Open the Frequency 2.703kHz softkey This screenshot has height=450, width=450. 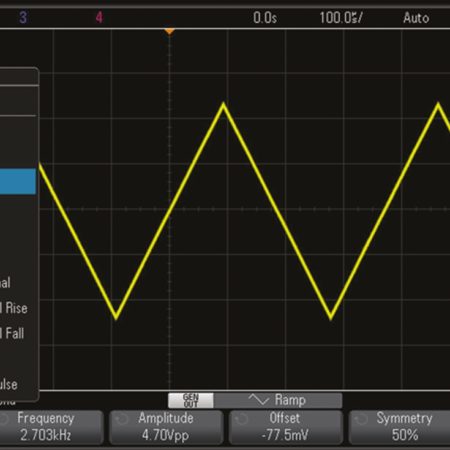coord(51,427)
